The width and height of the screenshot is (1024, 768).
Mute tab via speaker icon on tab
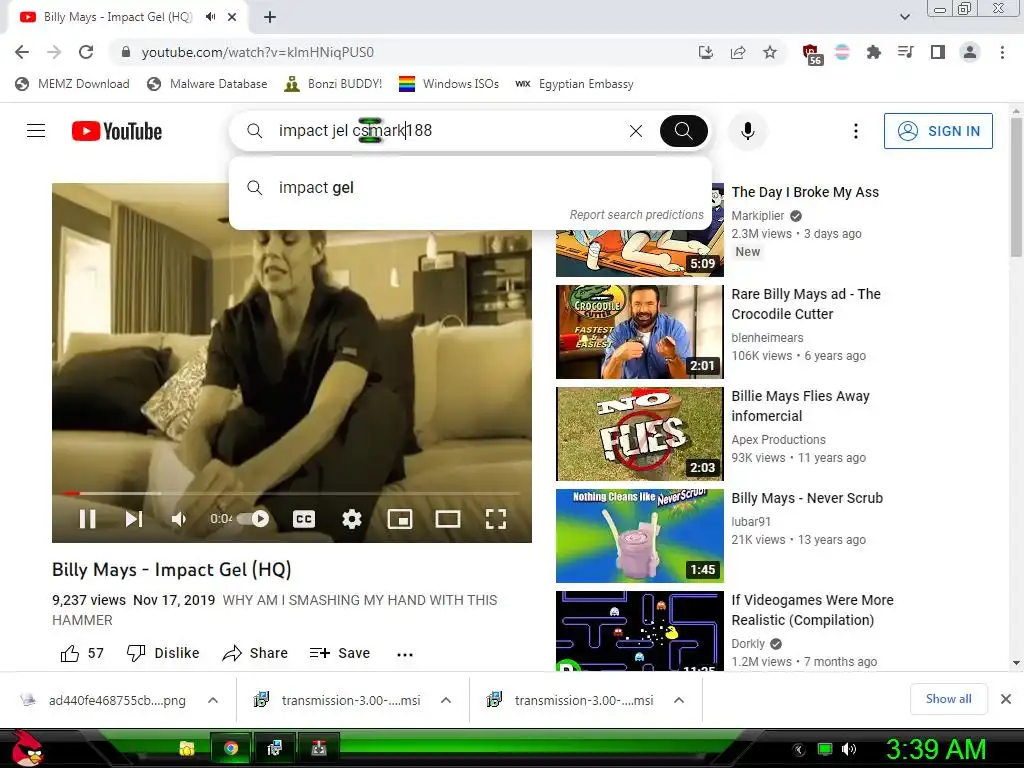[210, 17]
